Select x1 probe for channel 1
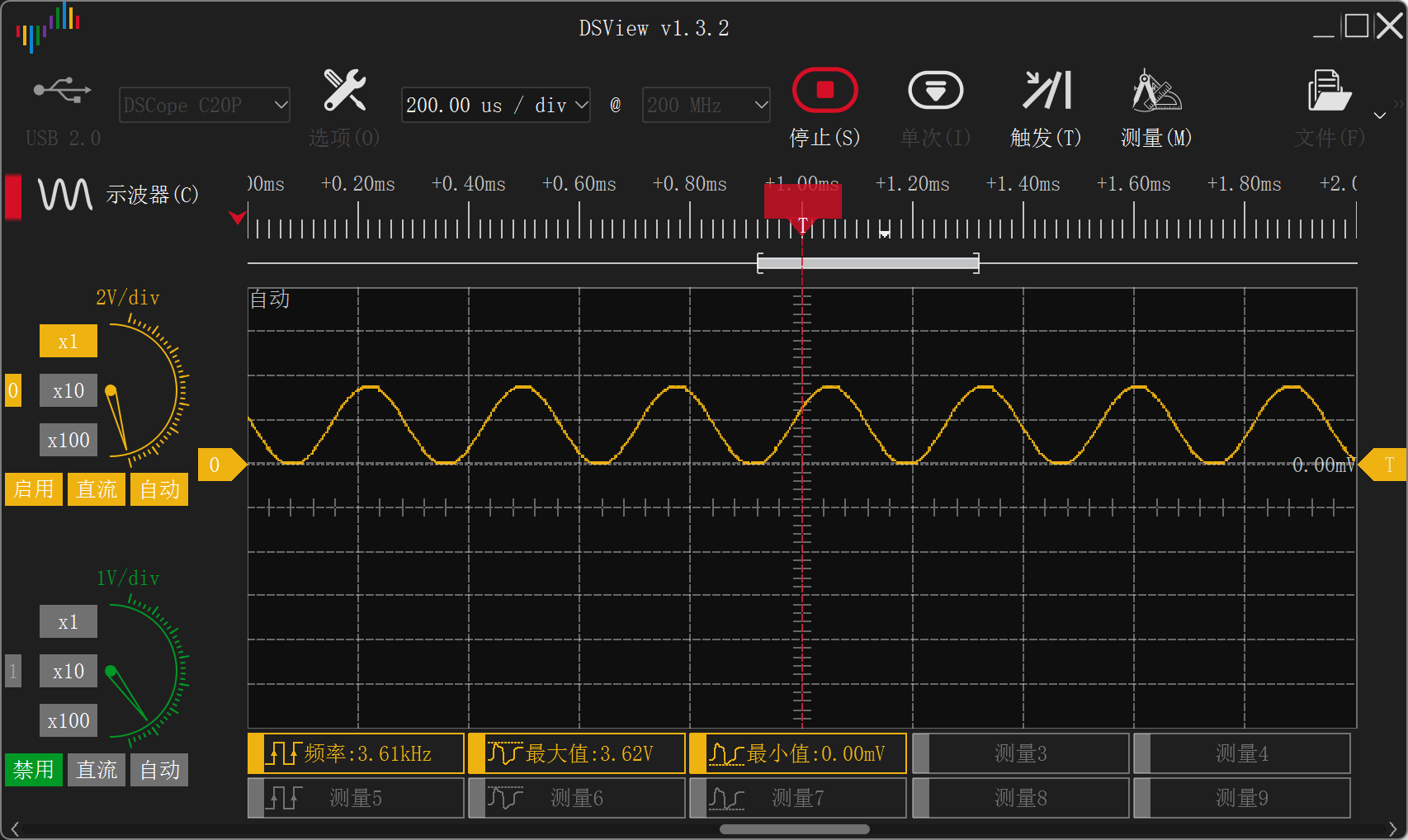Screen dimensions: 1408x840 (69, 621)
